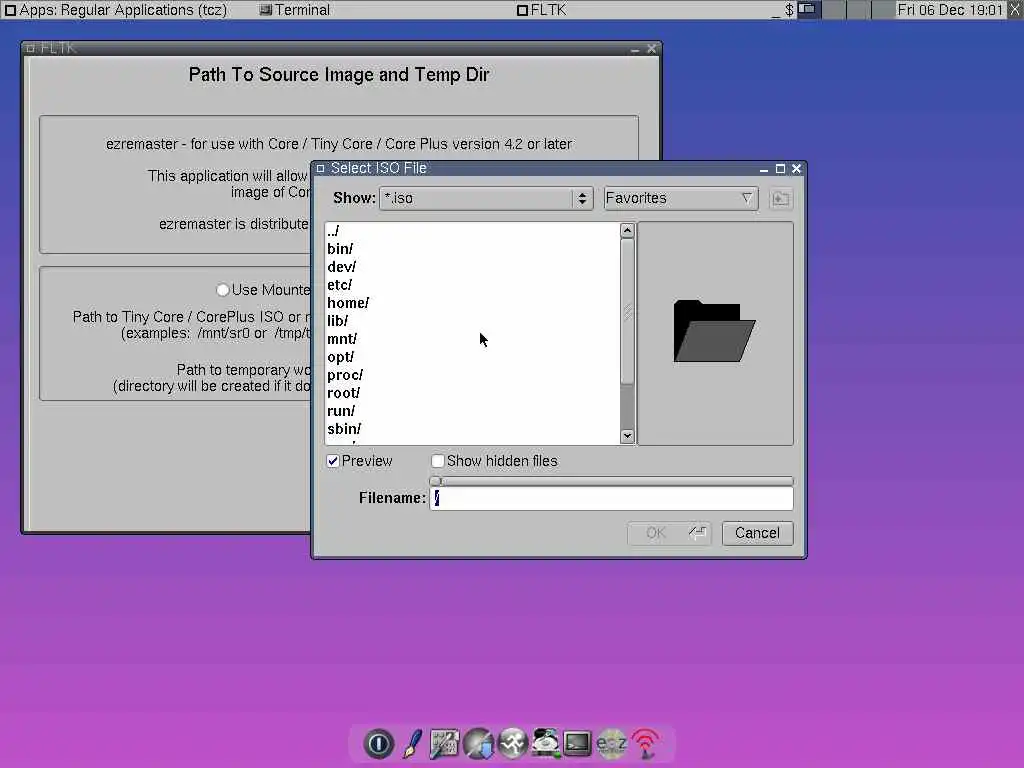Open the WiFi antenna icon in dock
Viewport: 1024px width, 768px height.
tap(645, 744)
